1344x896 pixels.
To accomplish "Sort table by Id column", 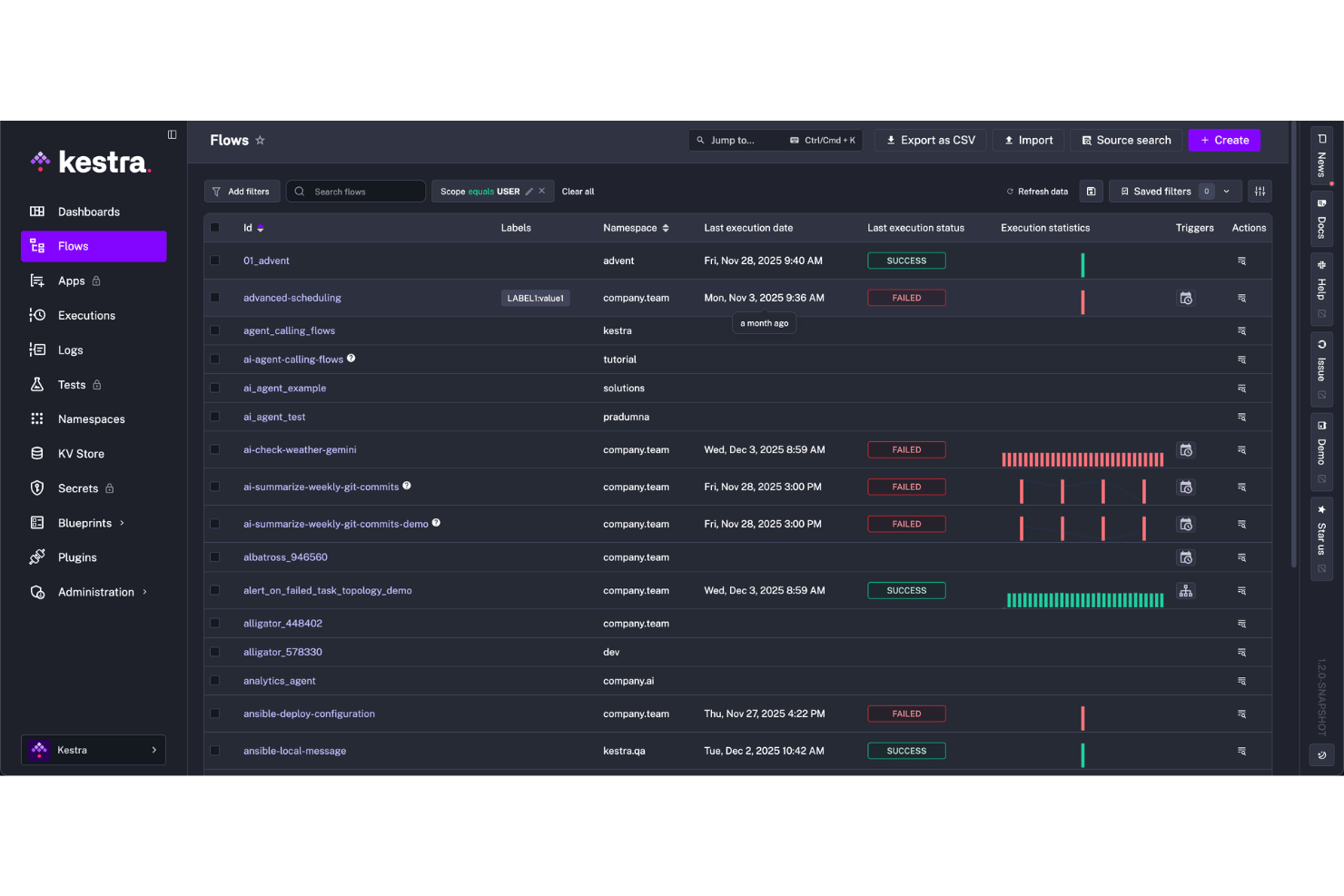I will click(253, 228).
